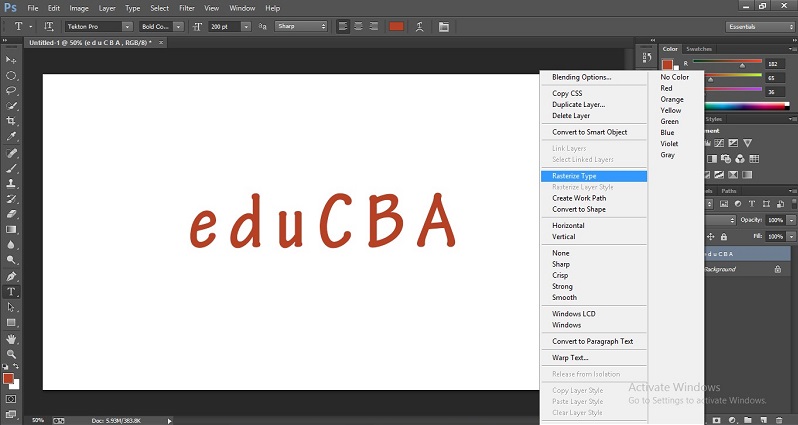
Task: Enable center text alignment
Action: coord(357,26)
